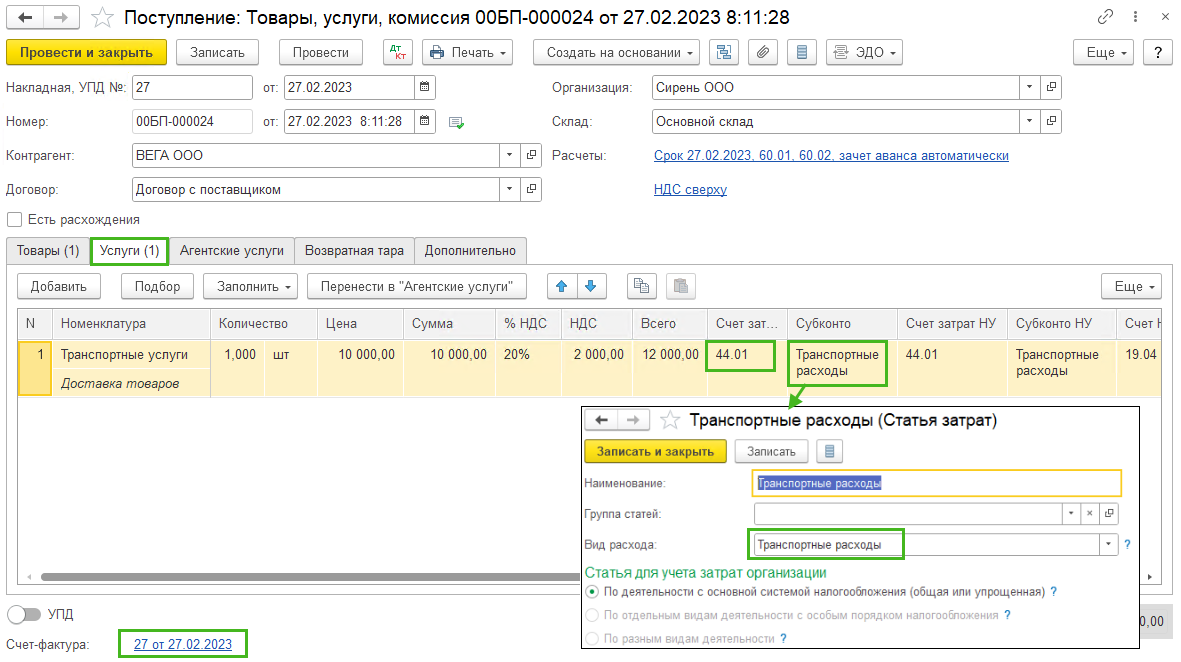Go back with the main left arrow

pyautogui.click(x=25, y=17)
